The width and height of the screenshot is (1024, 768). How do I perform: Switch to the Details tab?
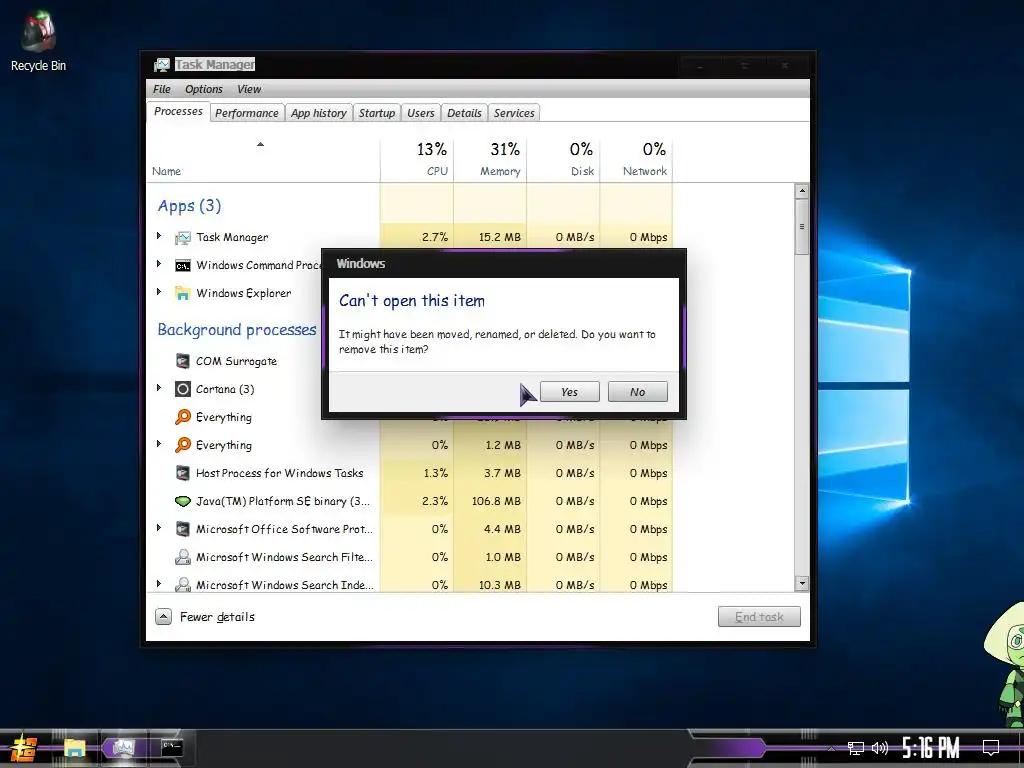pos(464,113)
